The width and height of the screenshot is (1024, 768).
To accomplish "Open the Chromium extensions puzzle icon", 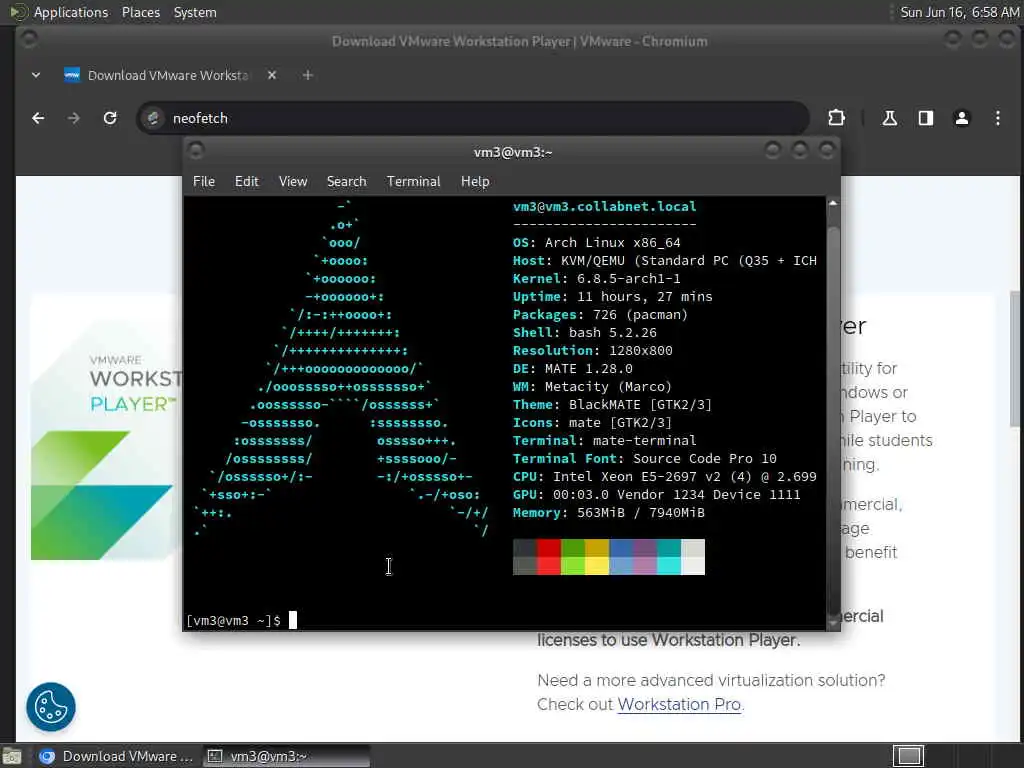I will [836, 118].
